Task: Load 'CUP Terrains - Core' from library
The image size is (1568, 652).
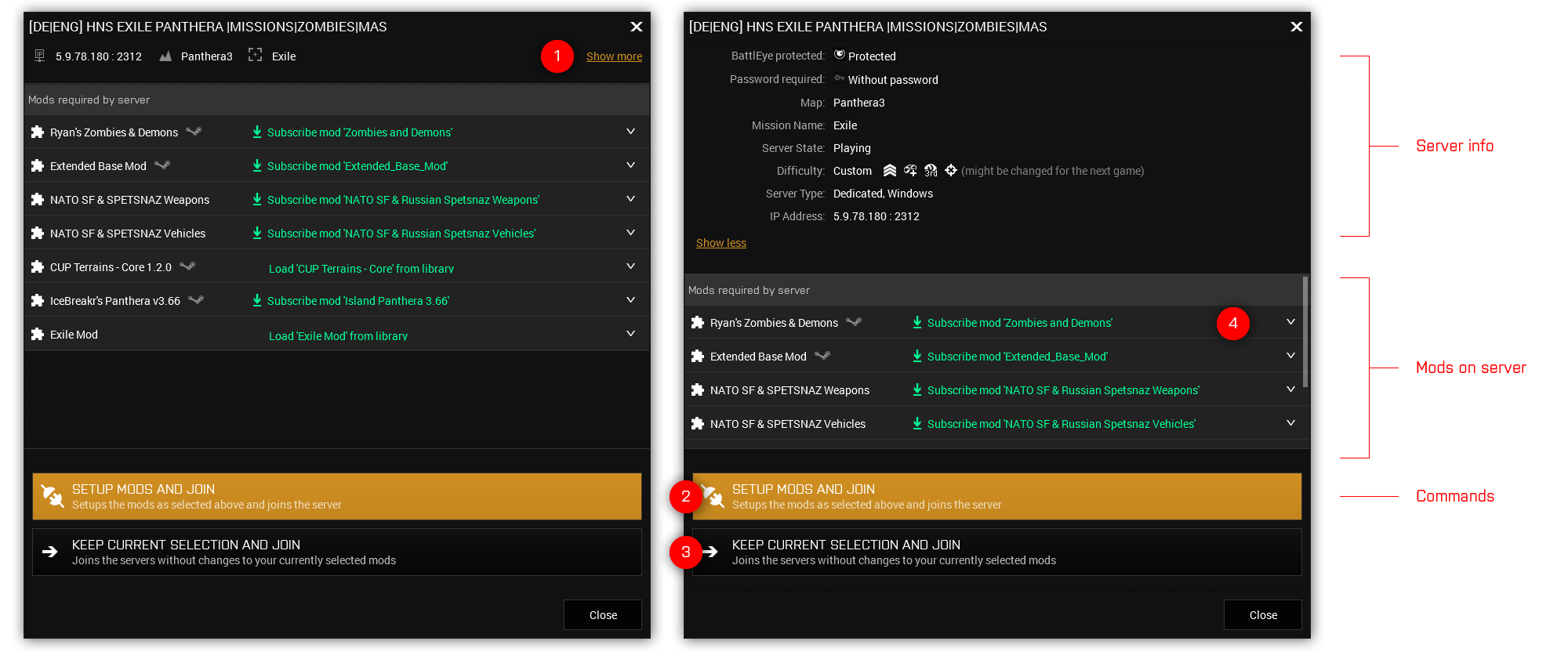Action: tap(361, 268)
